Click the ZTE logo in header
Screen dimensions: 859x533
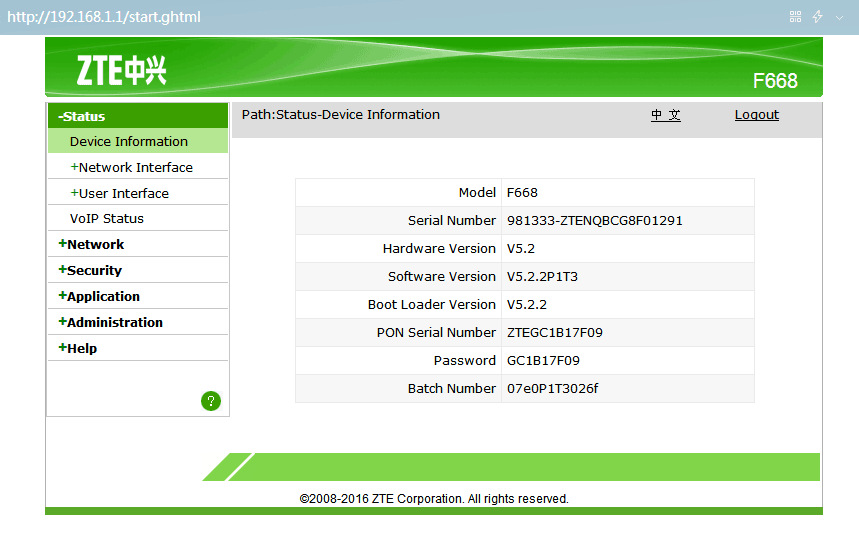coord(121,71)
